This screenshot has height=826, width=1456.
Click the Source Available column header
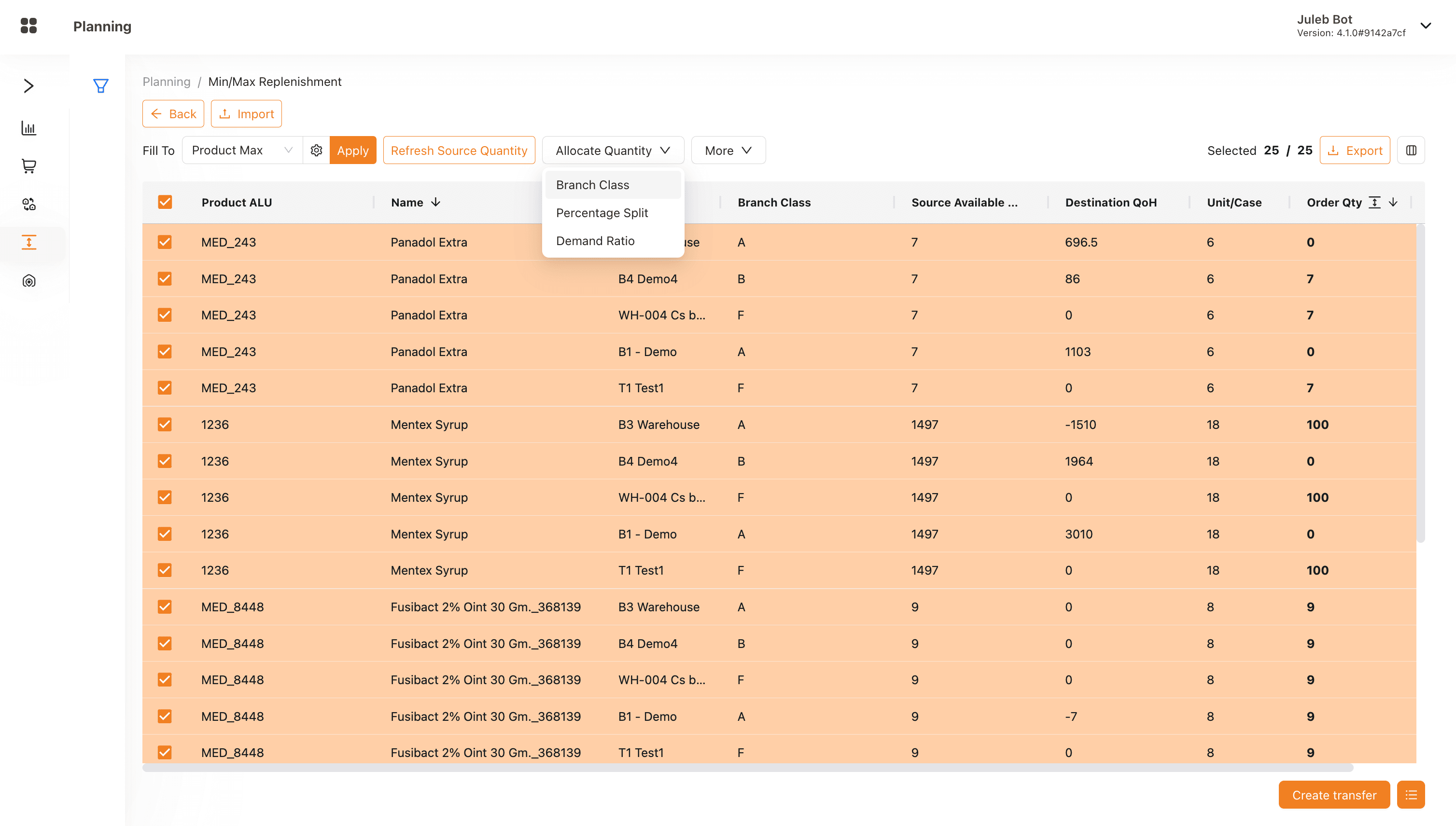pos(964,203)
